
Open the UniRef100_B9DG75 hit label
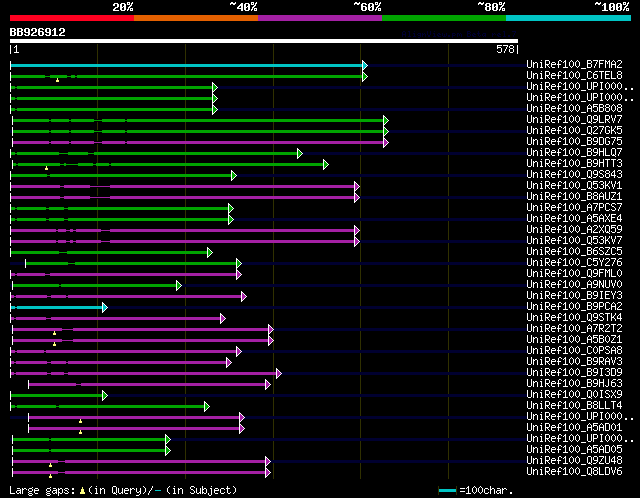click(574, 142)
